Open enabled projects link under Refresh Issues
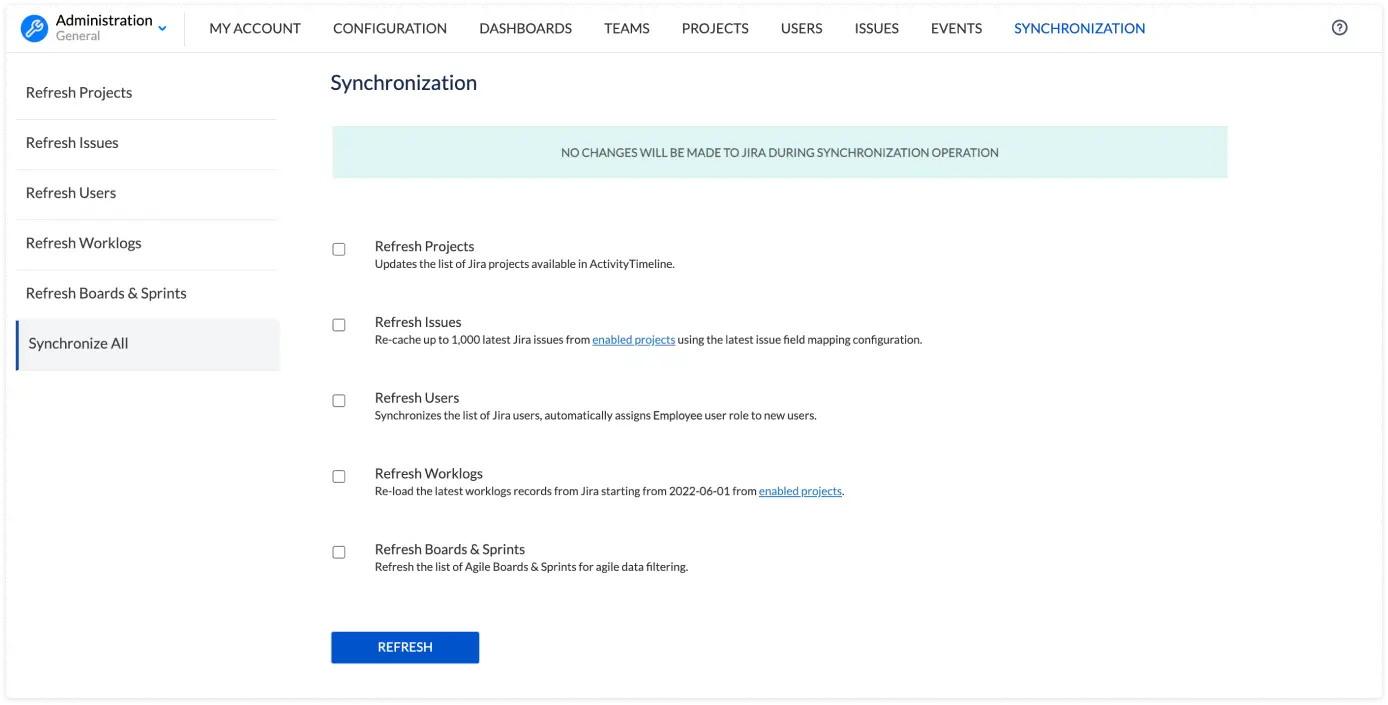This screenshot has height=705, width=1388. pos(633,340)
